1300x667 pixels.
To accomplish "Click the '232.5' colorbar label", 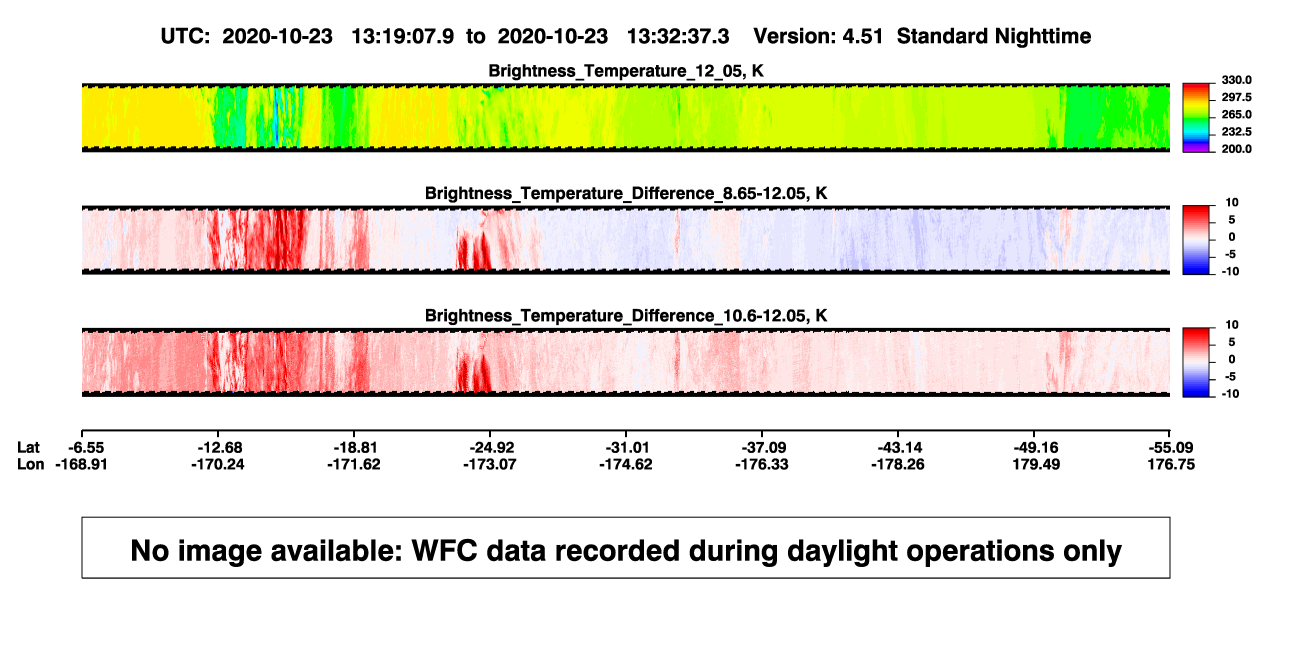I will [1237, 131].
